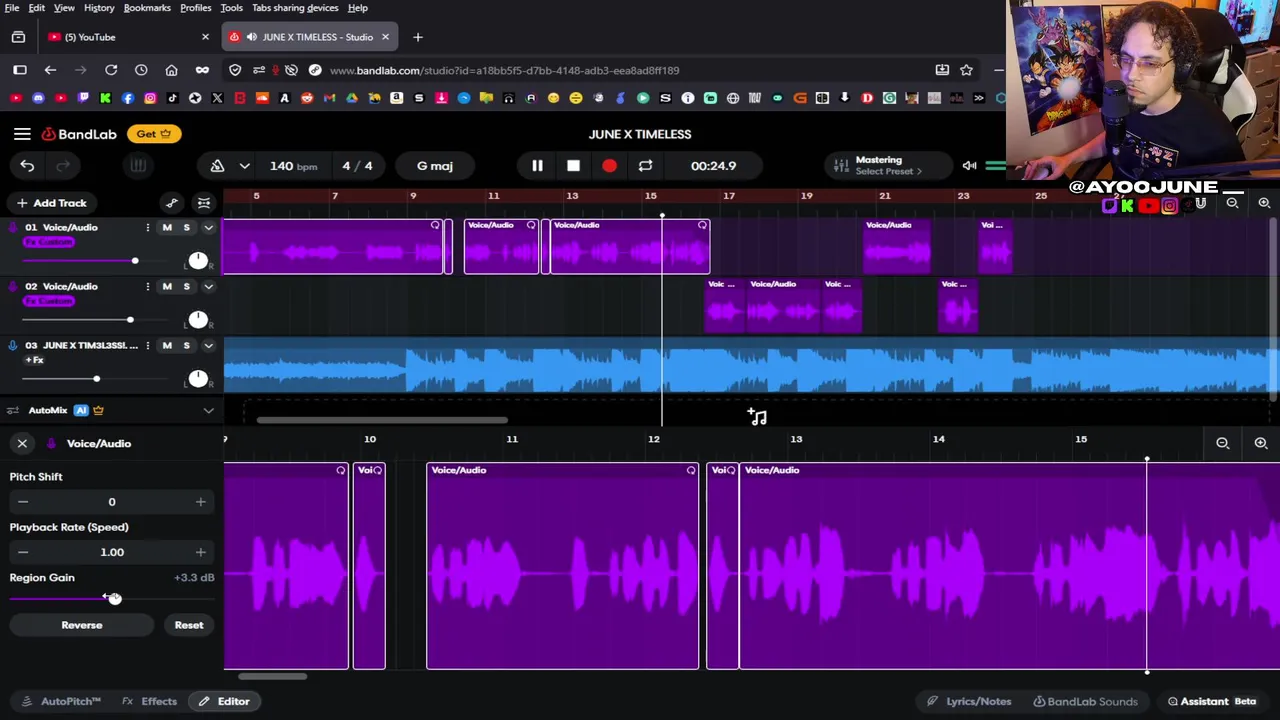Click the track 01 volume slider handle
Viewport: 1280px width, 720px height.
tap(134, 261)
